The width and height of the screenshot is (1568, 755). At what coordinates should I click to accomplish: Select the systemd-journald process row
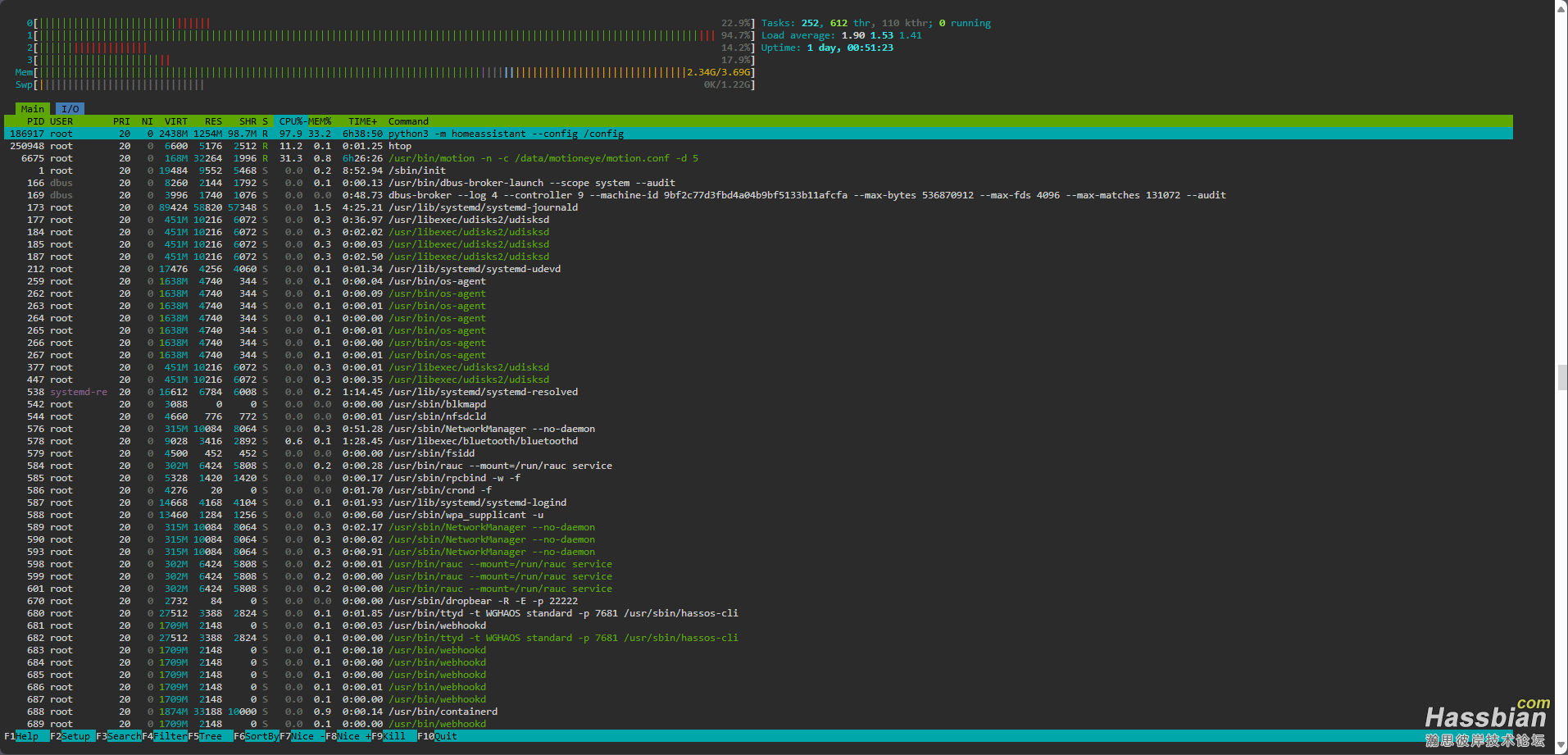coord(758,207)
